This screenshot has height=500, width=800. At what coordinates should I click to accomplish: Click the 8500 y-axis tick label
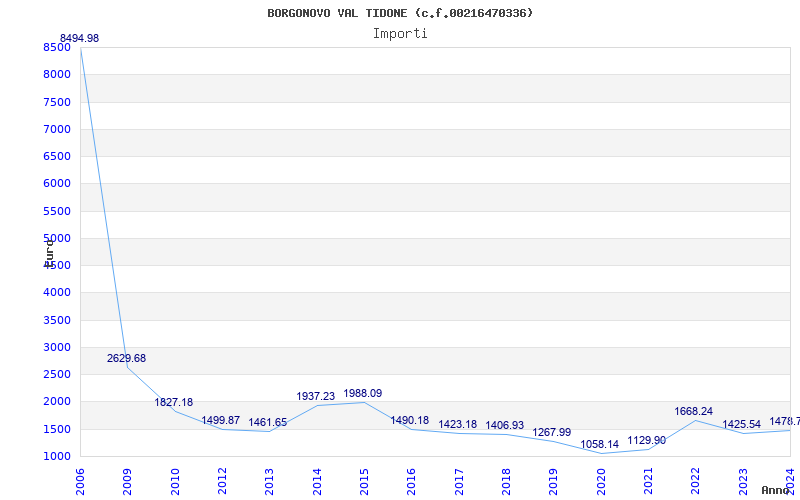point(57,47)
